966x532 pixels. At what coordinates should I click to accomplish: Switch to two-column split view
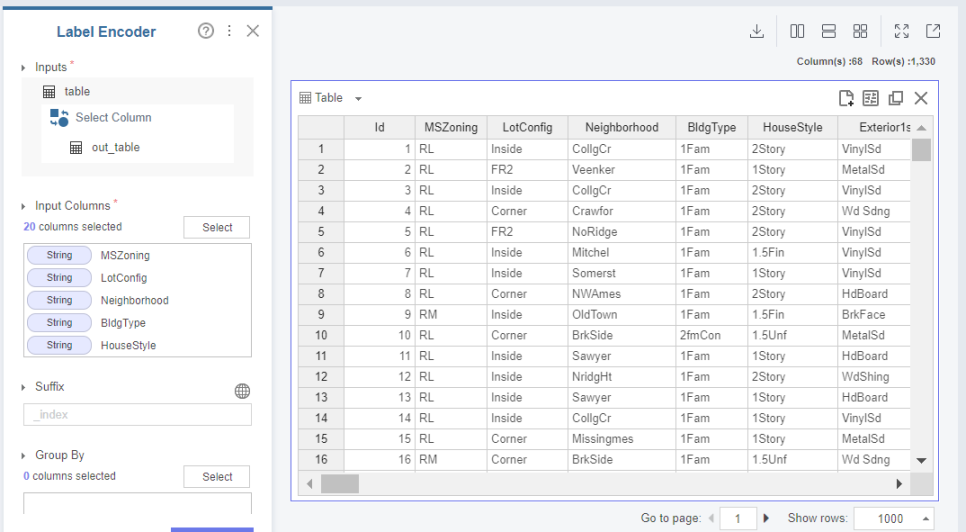pos(797,31)
